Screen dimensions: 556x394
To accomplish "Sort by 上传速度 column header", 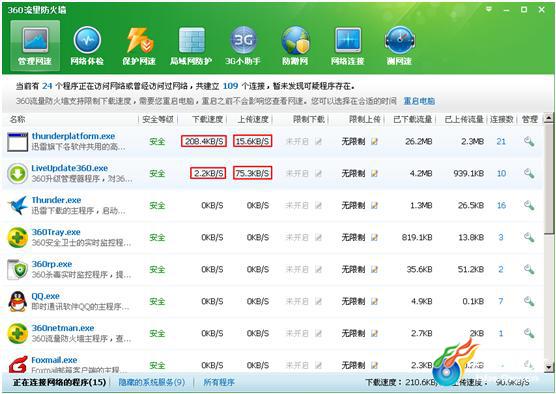I will pos(253,120).
